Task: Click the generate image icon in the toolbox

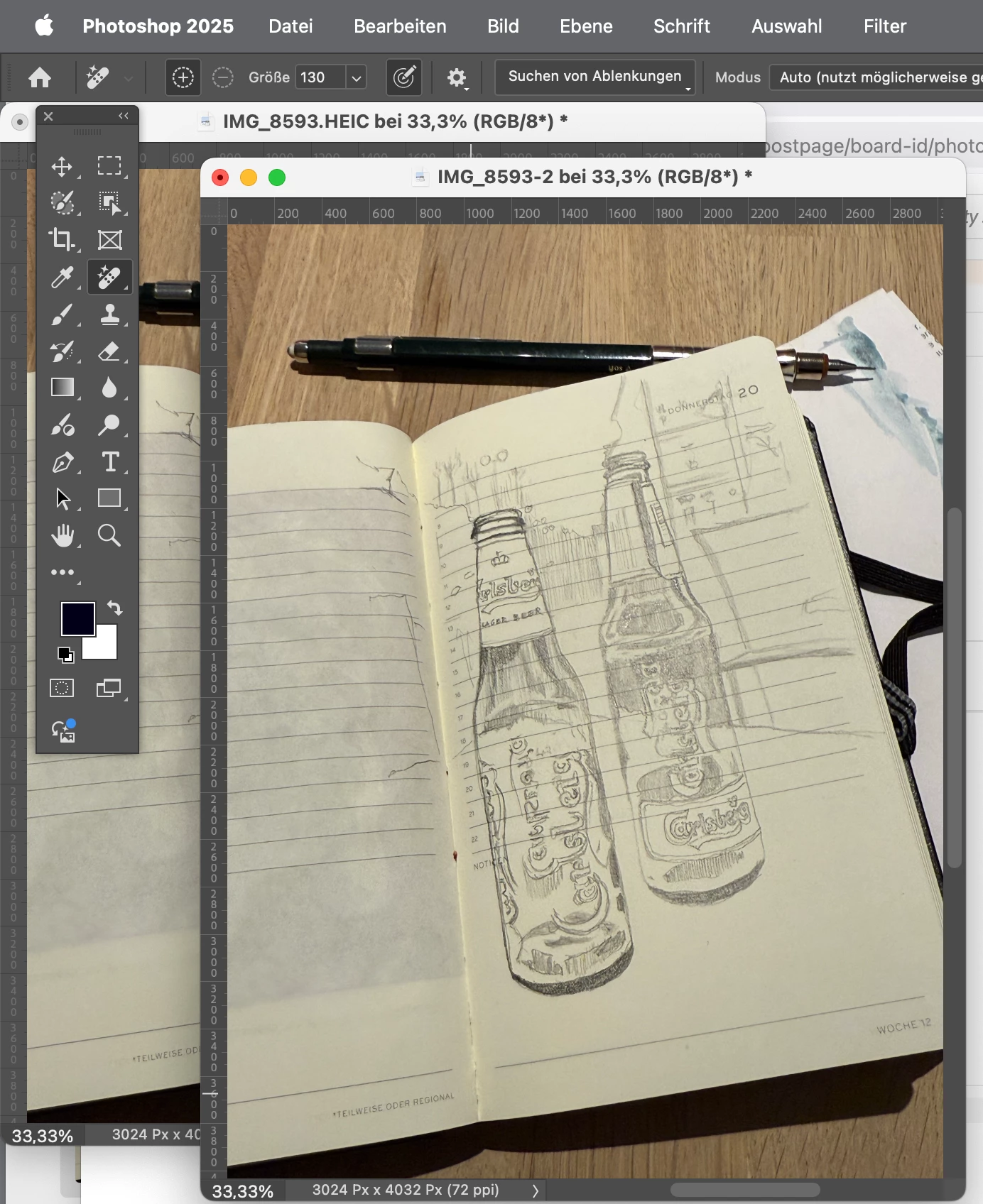Action: pos(63,730)
